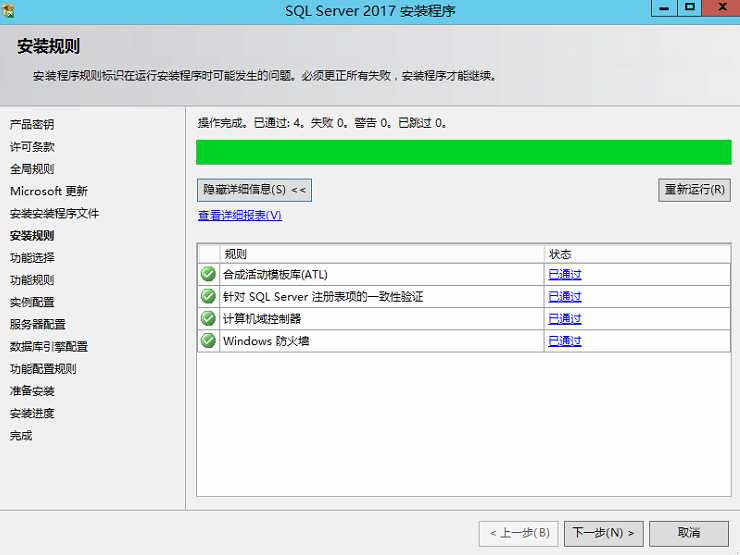Click green check icon for Windows 防火墙
Image resolution: width=740 pixels, height=555 pixels.
pos(208,341)
